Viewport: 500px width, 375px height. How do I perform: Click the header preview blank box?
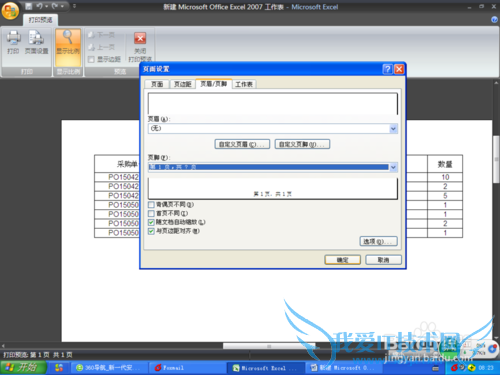tap(273, 104)
